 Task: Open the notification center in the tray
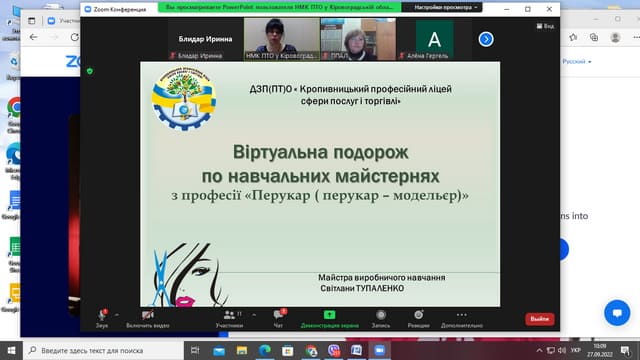point(625,351)
